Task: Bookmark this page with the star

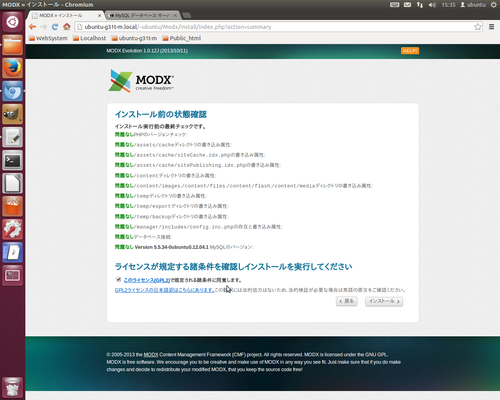Action: pos(478,27)
